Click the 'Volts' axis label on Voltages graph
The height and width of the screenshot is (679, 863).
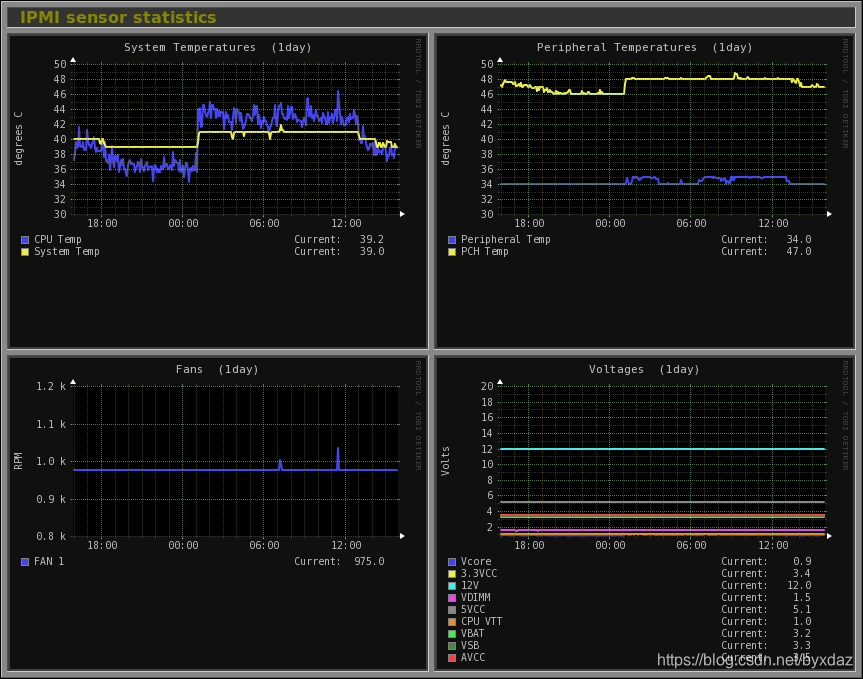[445, 461]
